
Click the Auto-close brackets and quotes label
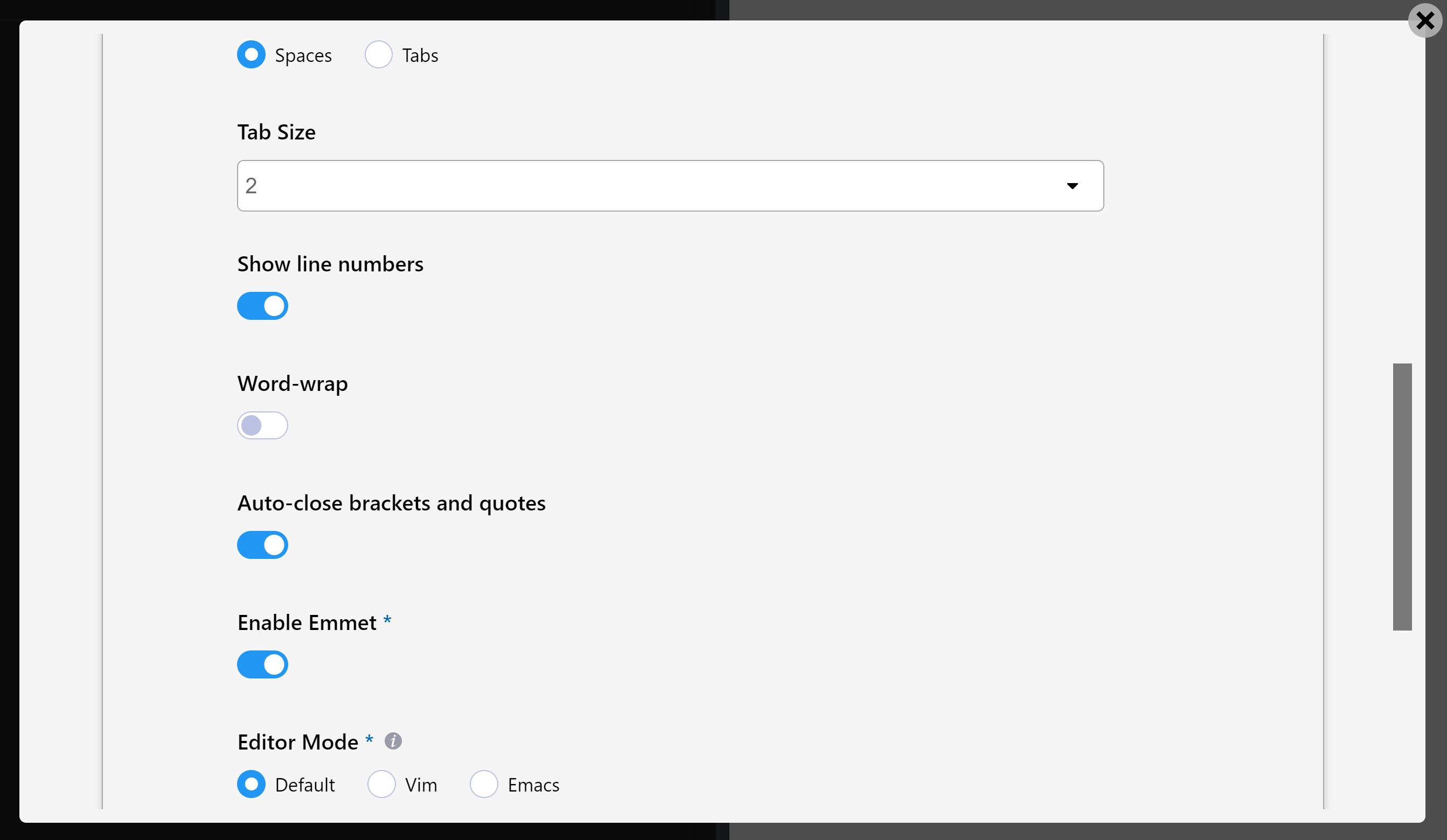pos(391,503)
